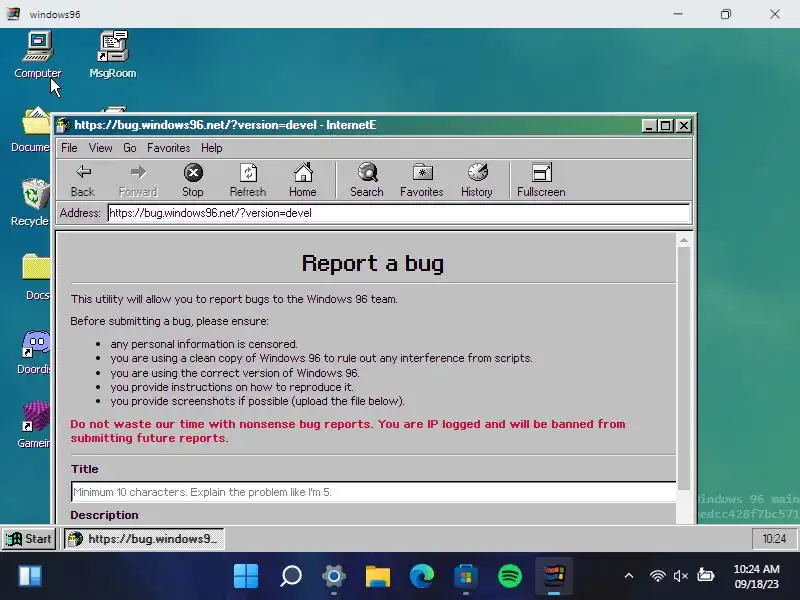Click the "Report a bug" page heading
The image size is (800, 600).
(373, 264)
